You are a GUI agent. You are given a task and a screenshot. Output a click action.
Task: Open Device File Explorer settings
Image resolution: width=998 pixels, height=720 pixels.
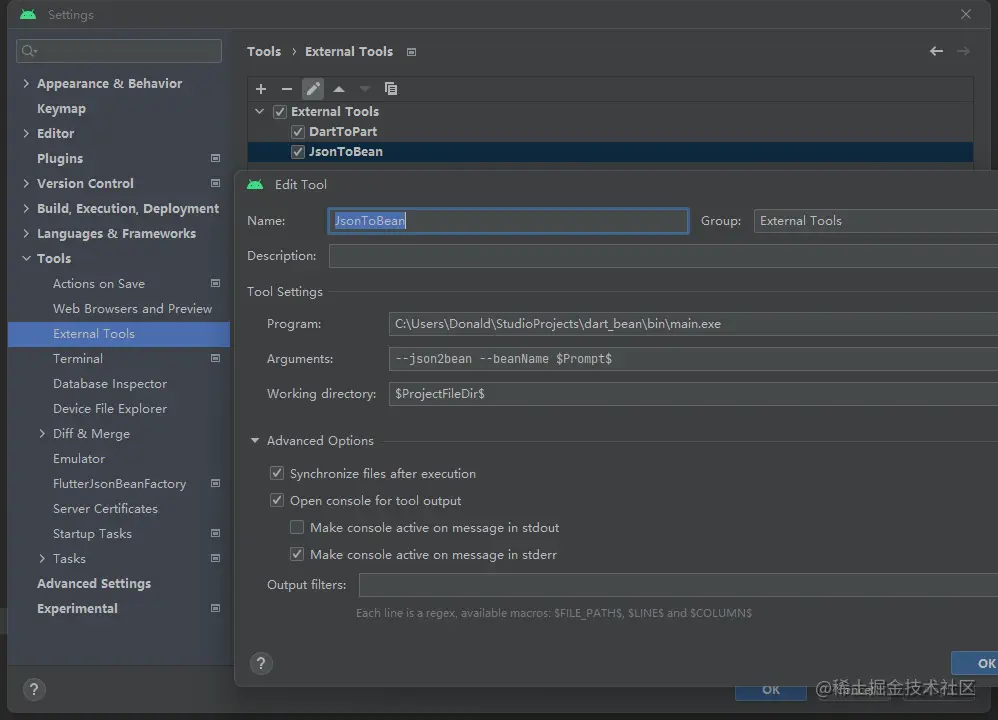click(x=110, y=408)
